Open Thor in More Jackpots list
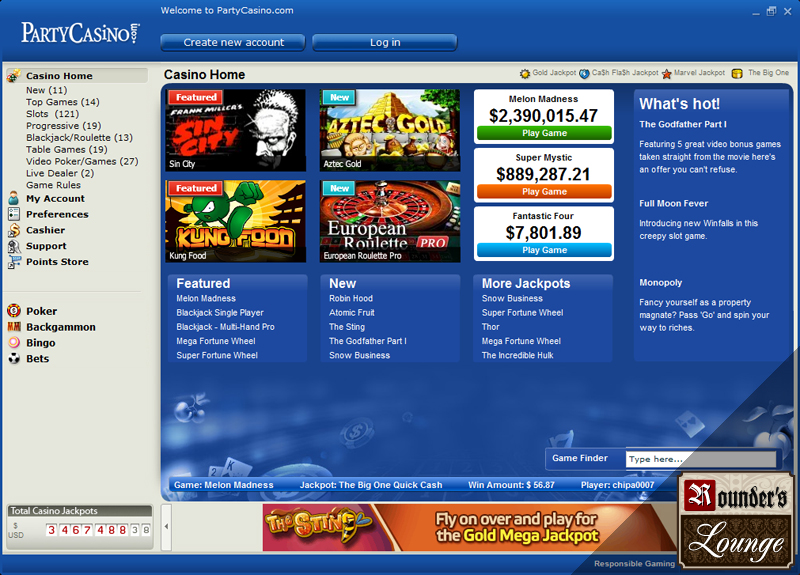Image resolution: width=800 pixels, height=575 pixels. (x=490, y=327)
